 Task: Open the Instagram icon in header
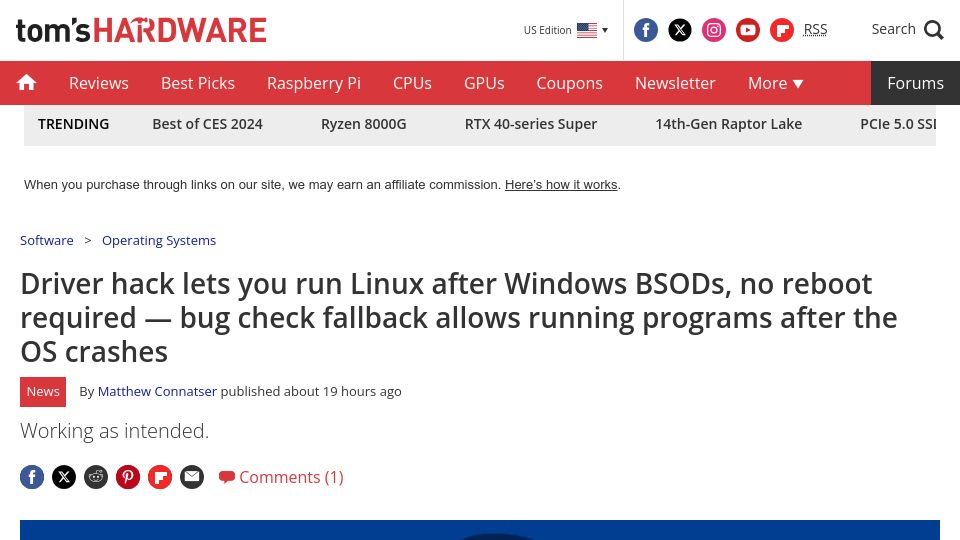coord(713,30)
